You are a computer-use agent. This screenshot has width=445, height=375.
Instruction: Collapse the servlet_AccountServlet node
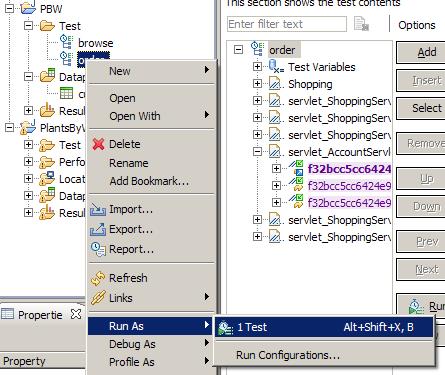(257, 152)
